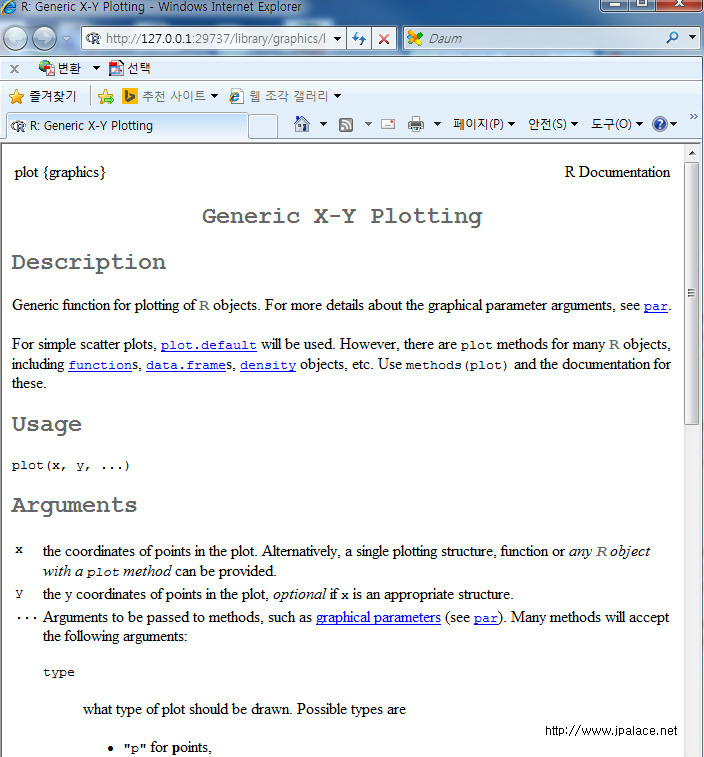Open a new blank tab

[263, 126]
